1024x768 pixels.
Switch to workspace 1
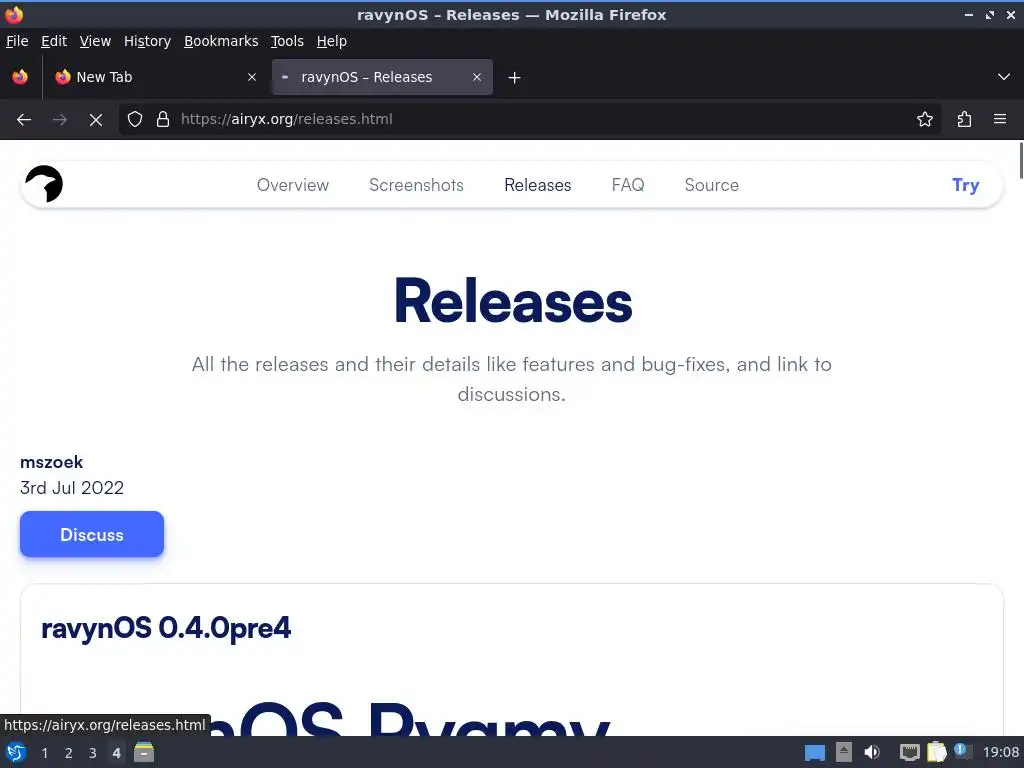[44, 753]
